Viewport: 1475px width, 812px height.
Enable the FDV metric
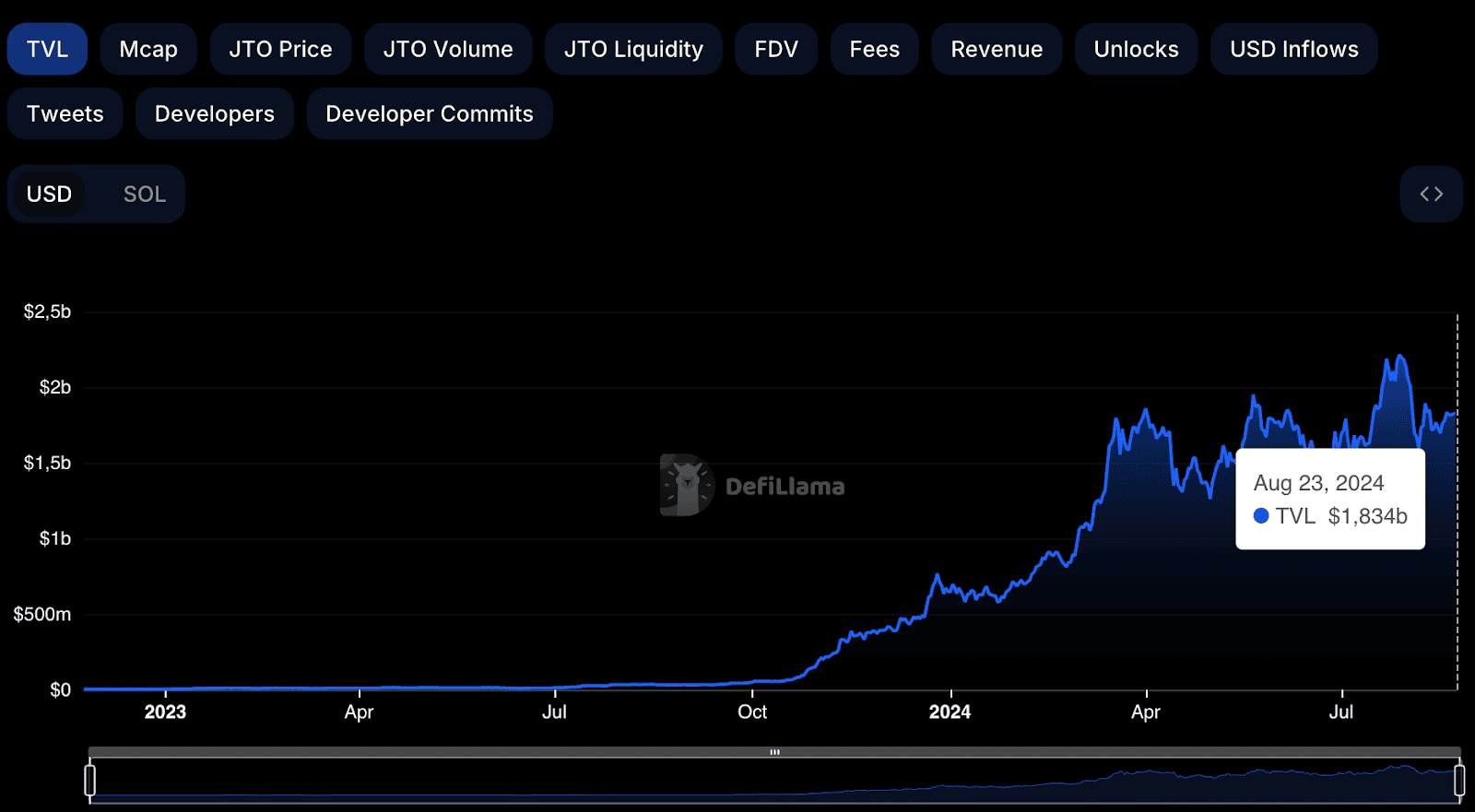click(776, 49)
